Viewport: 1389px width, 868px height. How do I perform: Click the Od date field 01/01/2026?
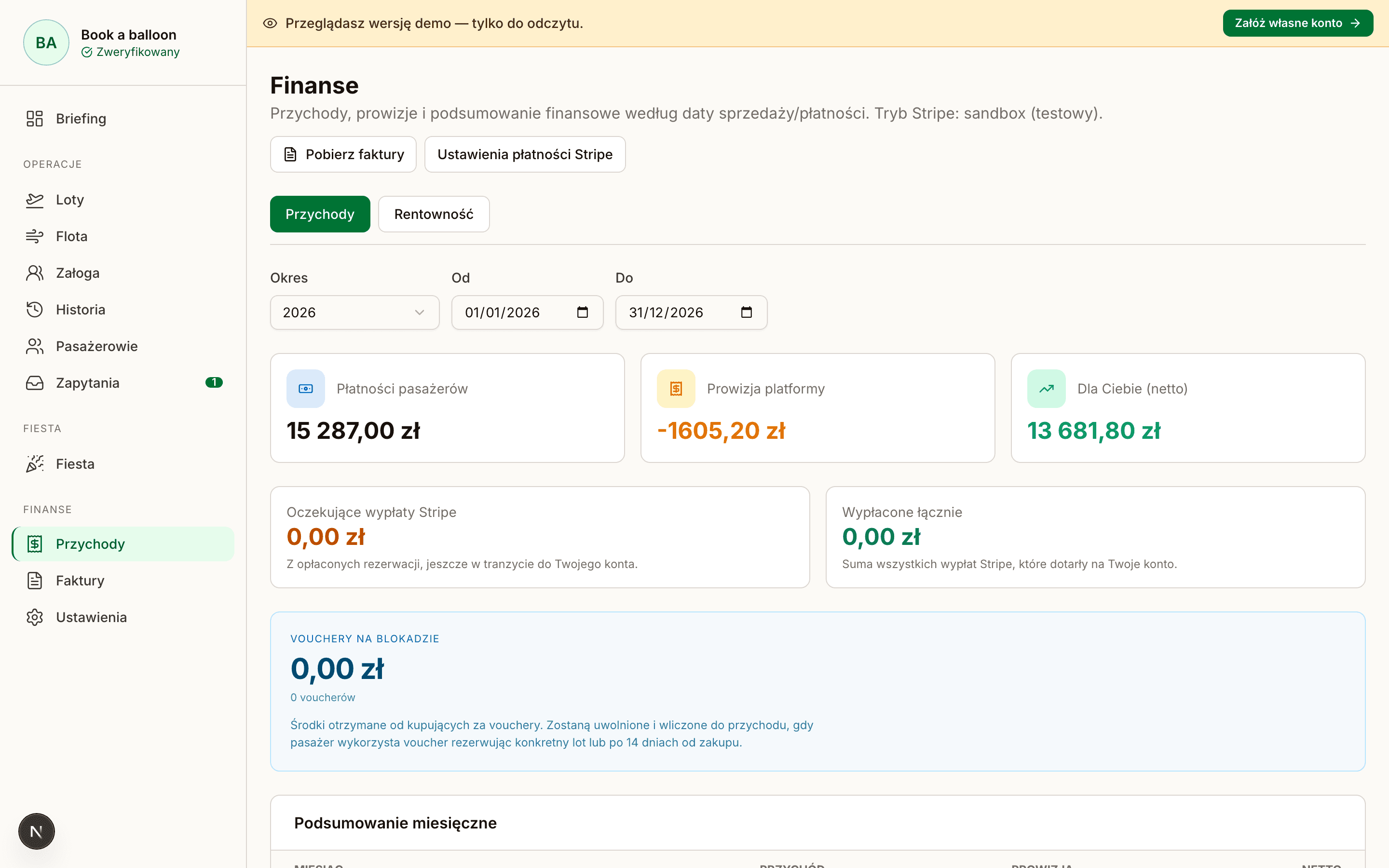(x=527, y=312)
